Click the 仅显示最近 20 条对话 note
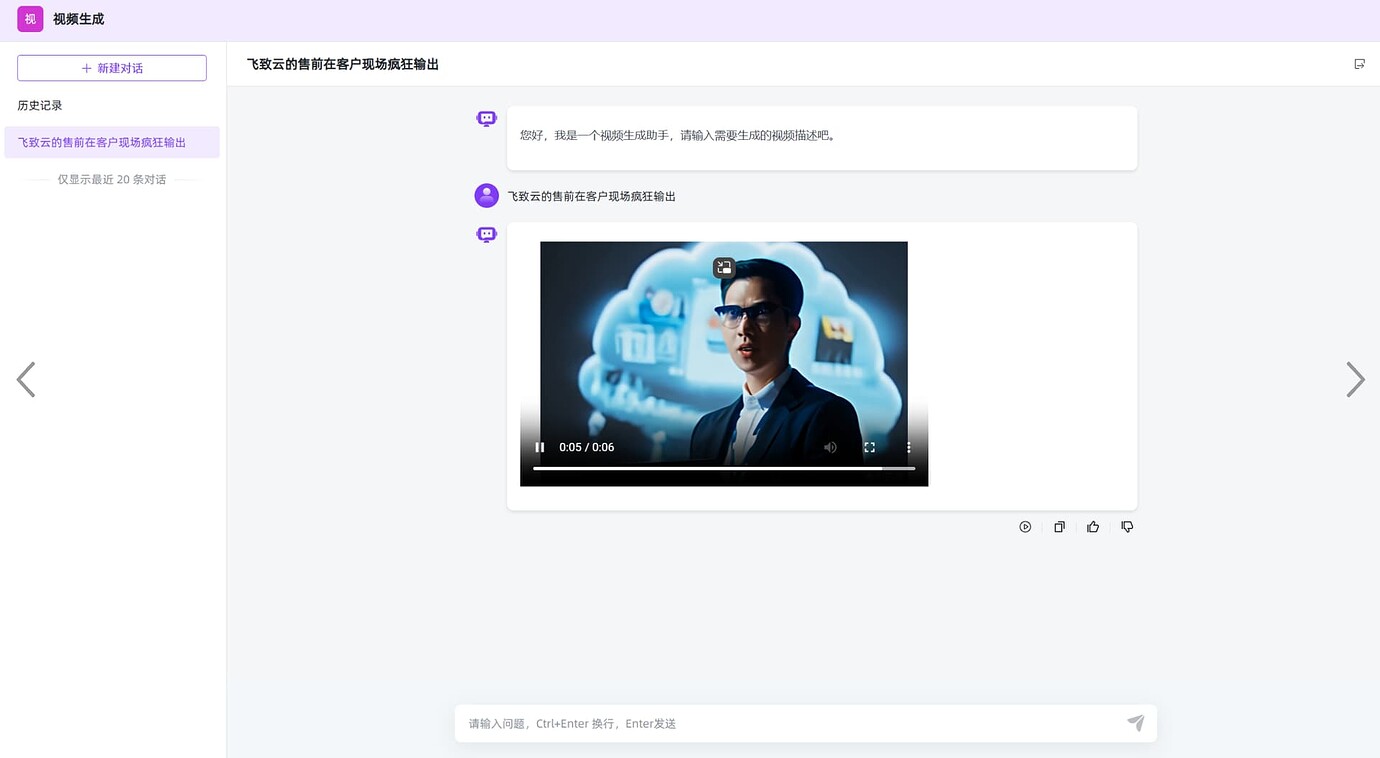 [112, 180]
